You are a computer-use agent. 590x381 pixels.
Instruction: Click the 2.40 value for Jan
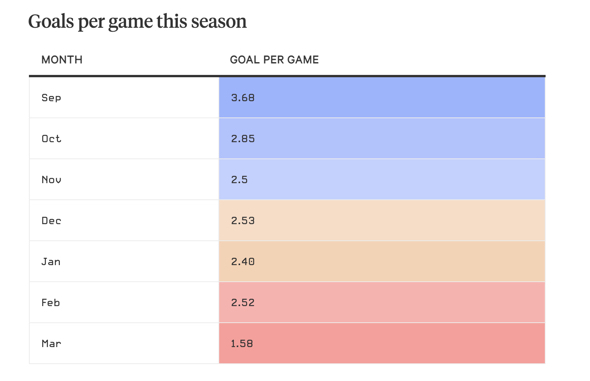tap(243, 262)
